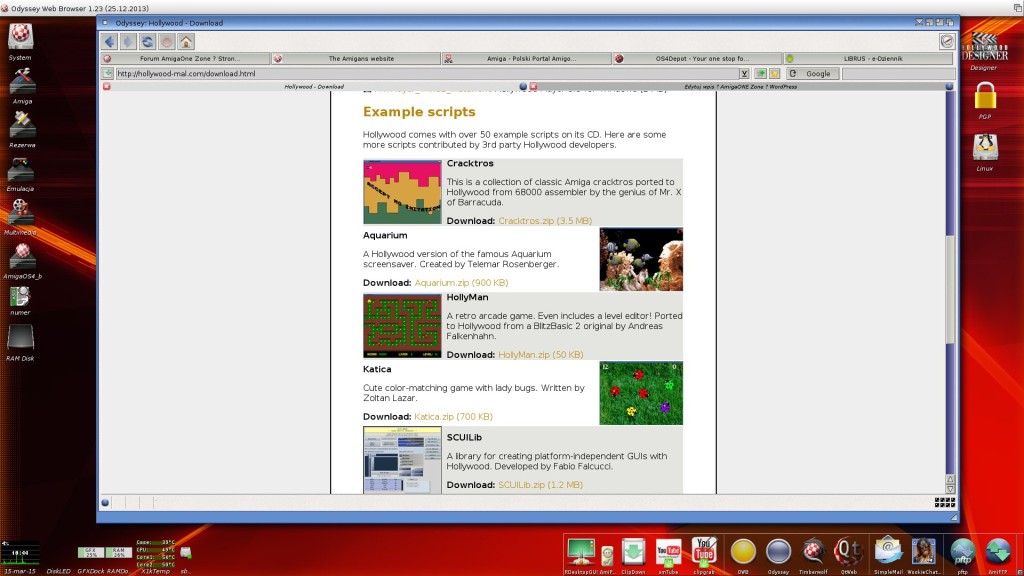This screenshot has height=576, width=1024.
Task: Launch Timberwolf from the dock
Action: [813, 555]
